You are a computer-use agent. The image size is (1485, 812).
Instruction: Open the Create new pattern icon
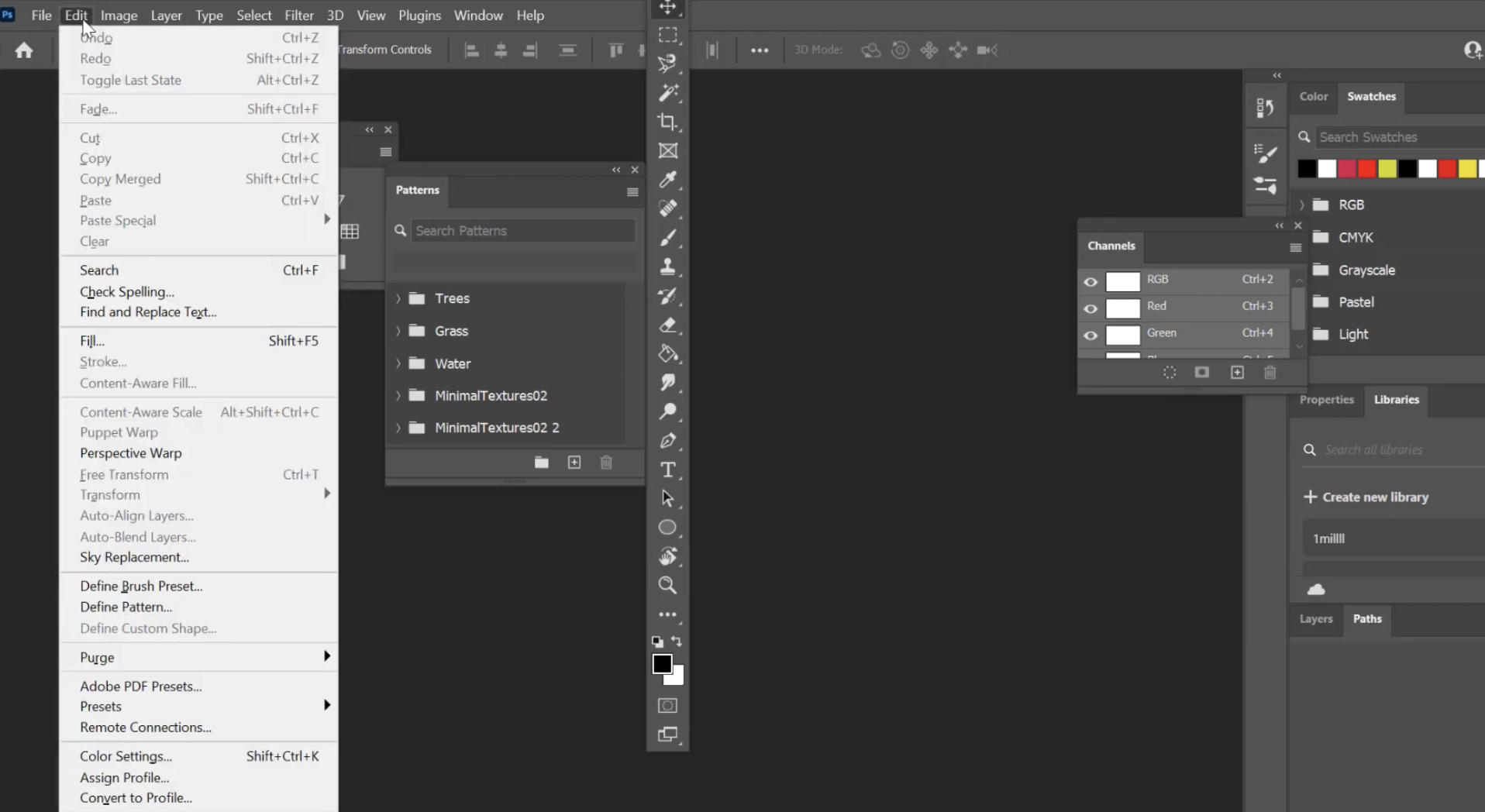click(574, 462)
